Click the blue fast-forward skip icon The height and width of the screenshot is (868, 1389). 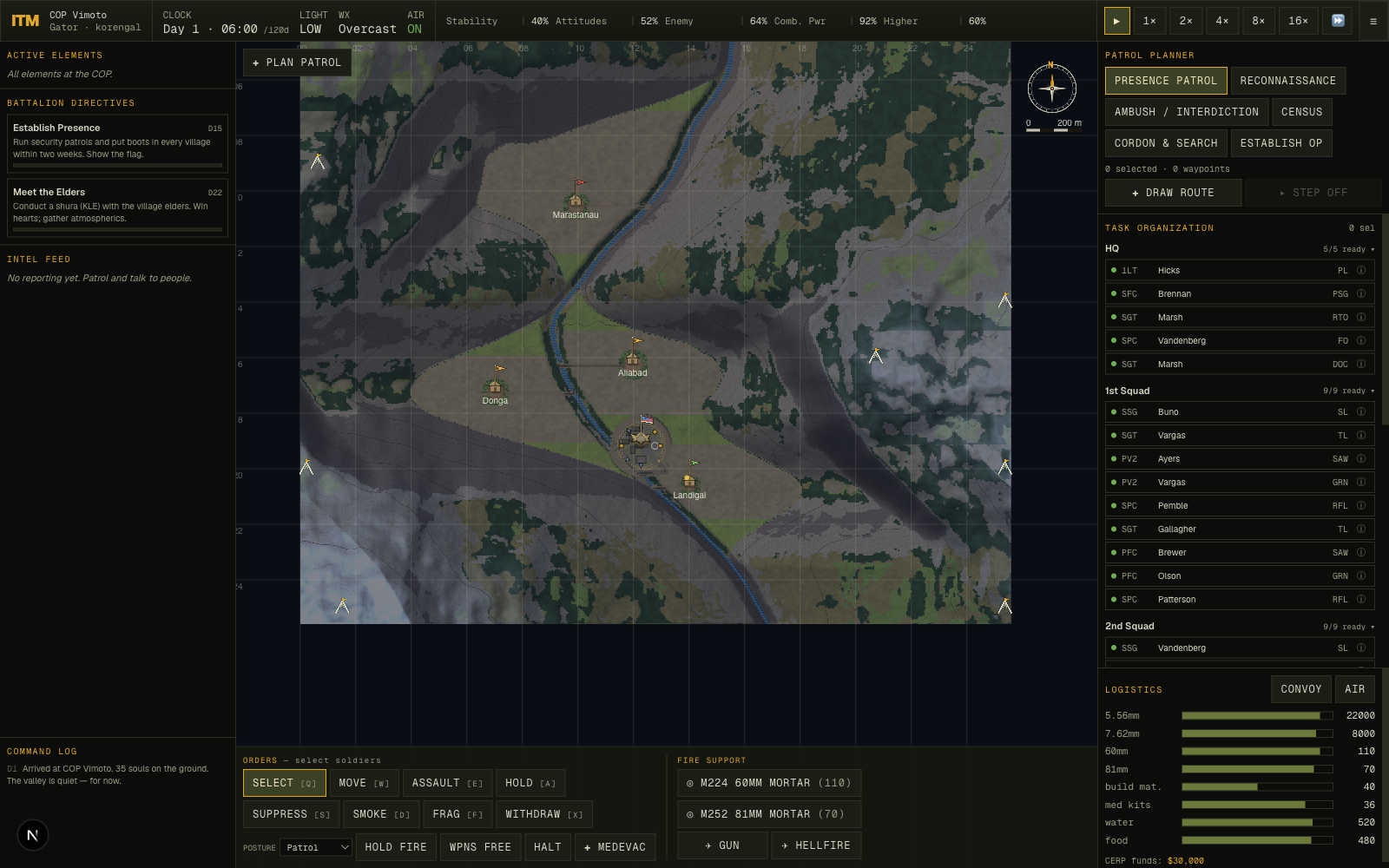pyautogui.click(x=1338, y=21)
